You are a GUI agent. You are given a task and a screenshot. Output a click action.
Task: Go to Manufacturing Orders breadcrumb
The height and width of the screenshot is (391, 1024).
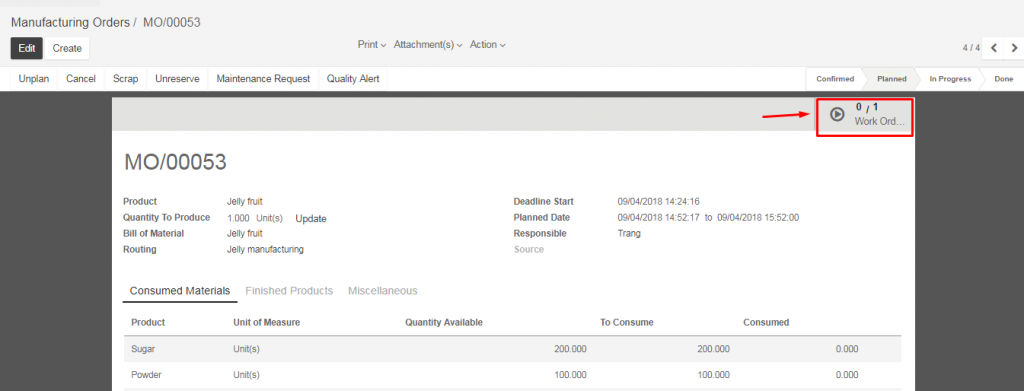(x=71, y=22)
